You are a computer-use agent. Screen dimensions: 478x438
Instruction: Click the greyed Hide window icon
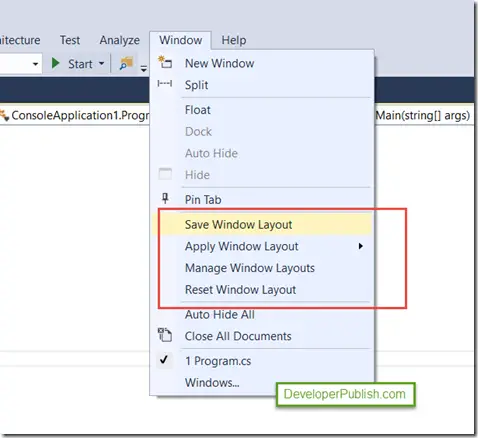165,174
